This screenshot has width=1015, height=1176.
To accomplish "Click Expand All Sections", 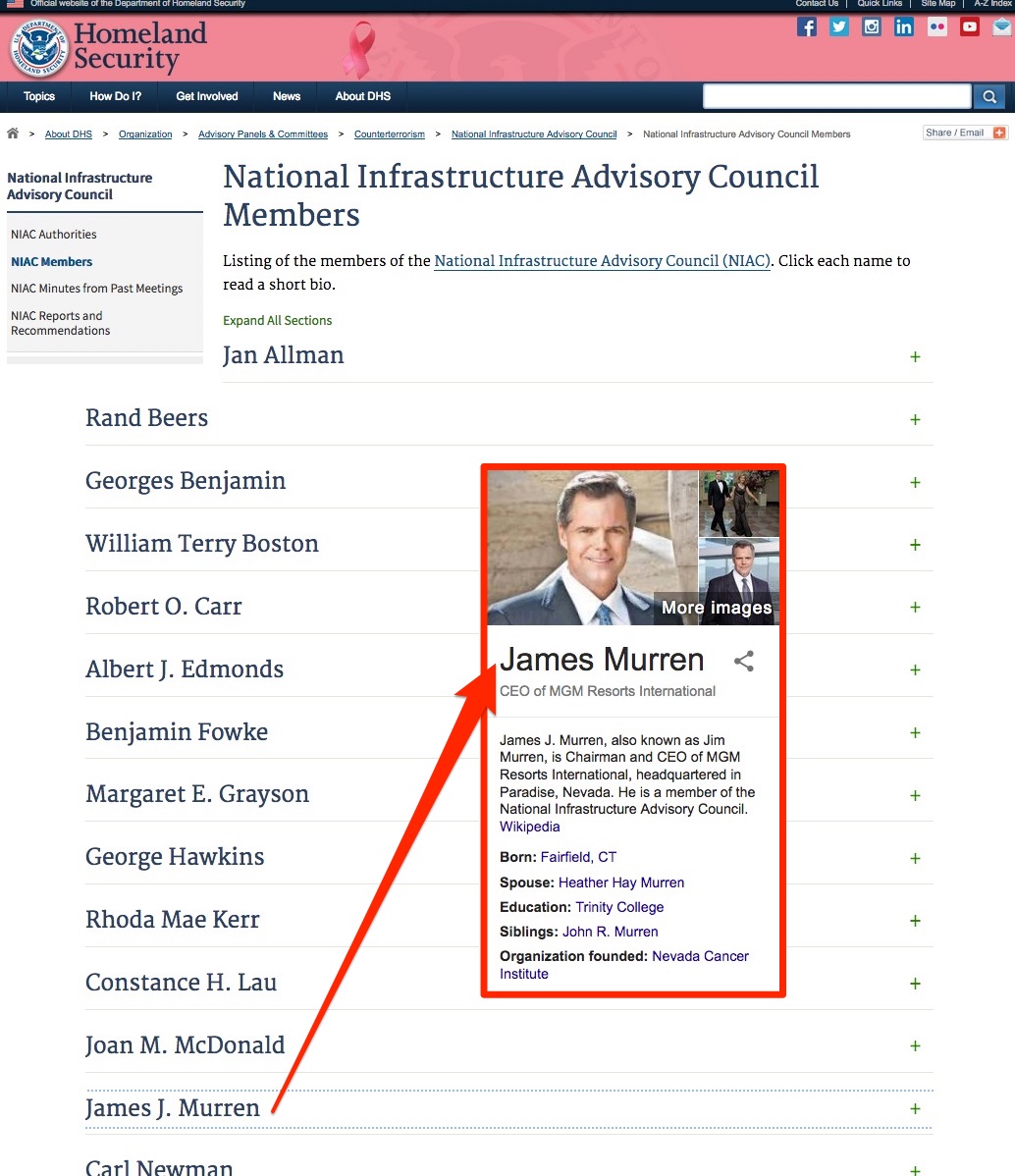I will click(278, 321).
